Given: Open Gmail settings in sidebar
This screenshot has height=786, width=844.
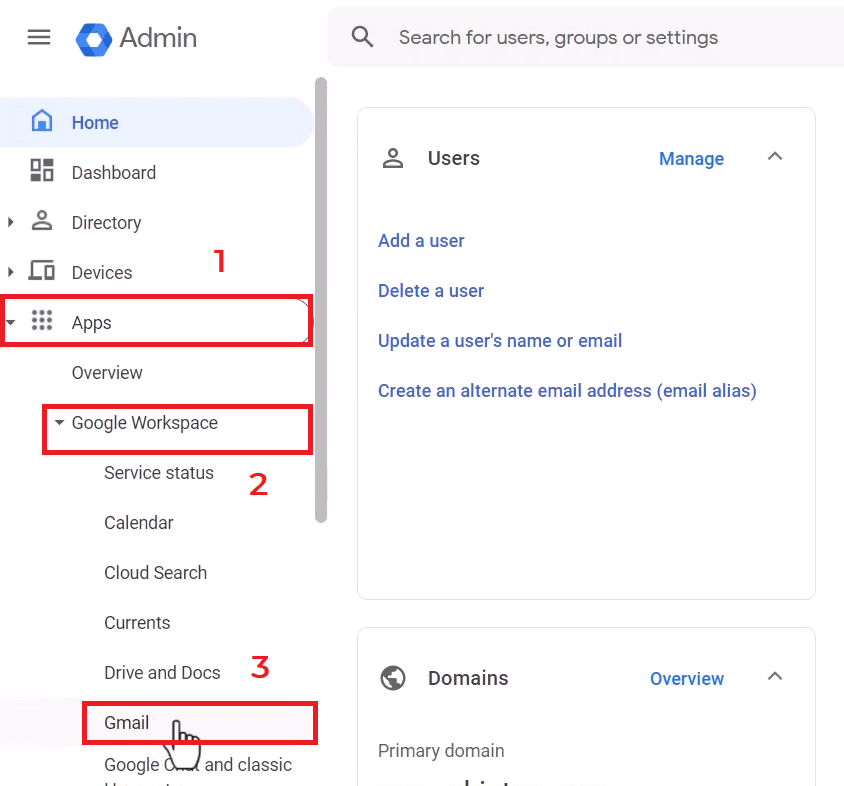Looking at the screenshot, I should click(127, 723).
